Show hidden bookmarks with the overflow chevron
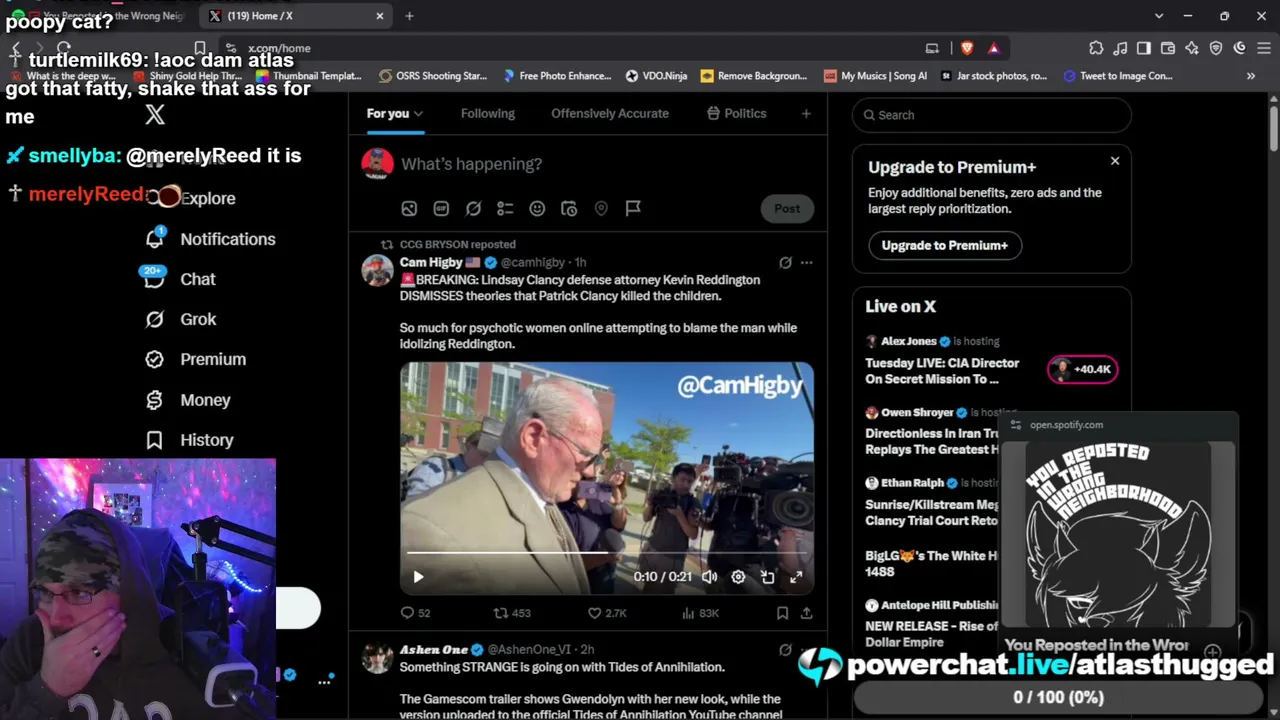 point(1250,76)
